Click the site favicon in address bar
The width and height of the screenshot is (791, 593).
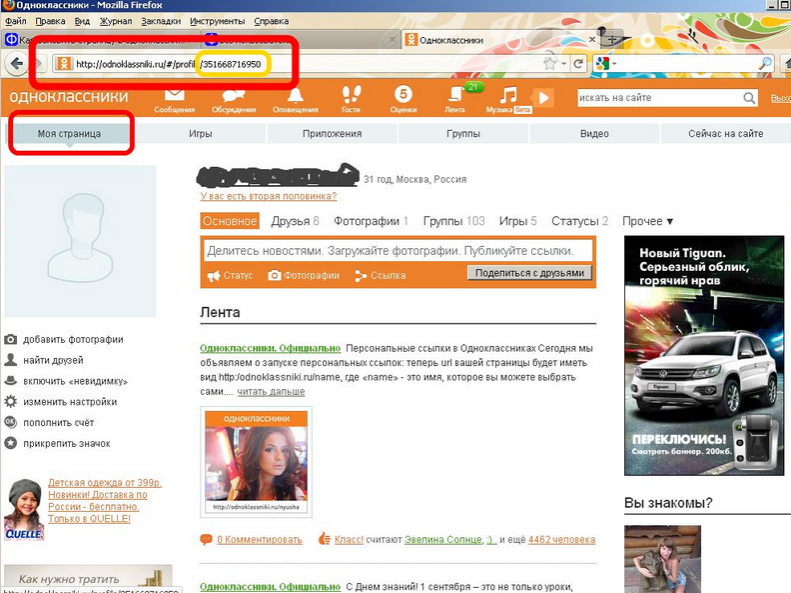pyautogui.click(x=64, y=64)
